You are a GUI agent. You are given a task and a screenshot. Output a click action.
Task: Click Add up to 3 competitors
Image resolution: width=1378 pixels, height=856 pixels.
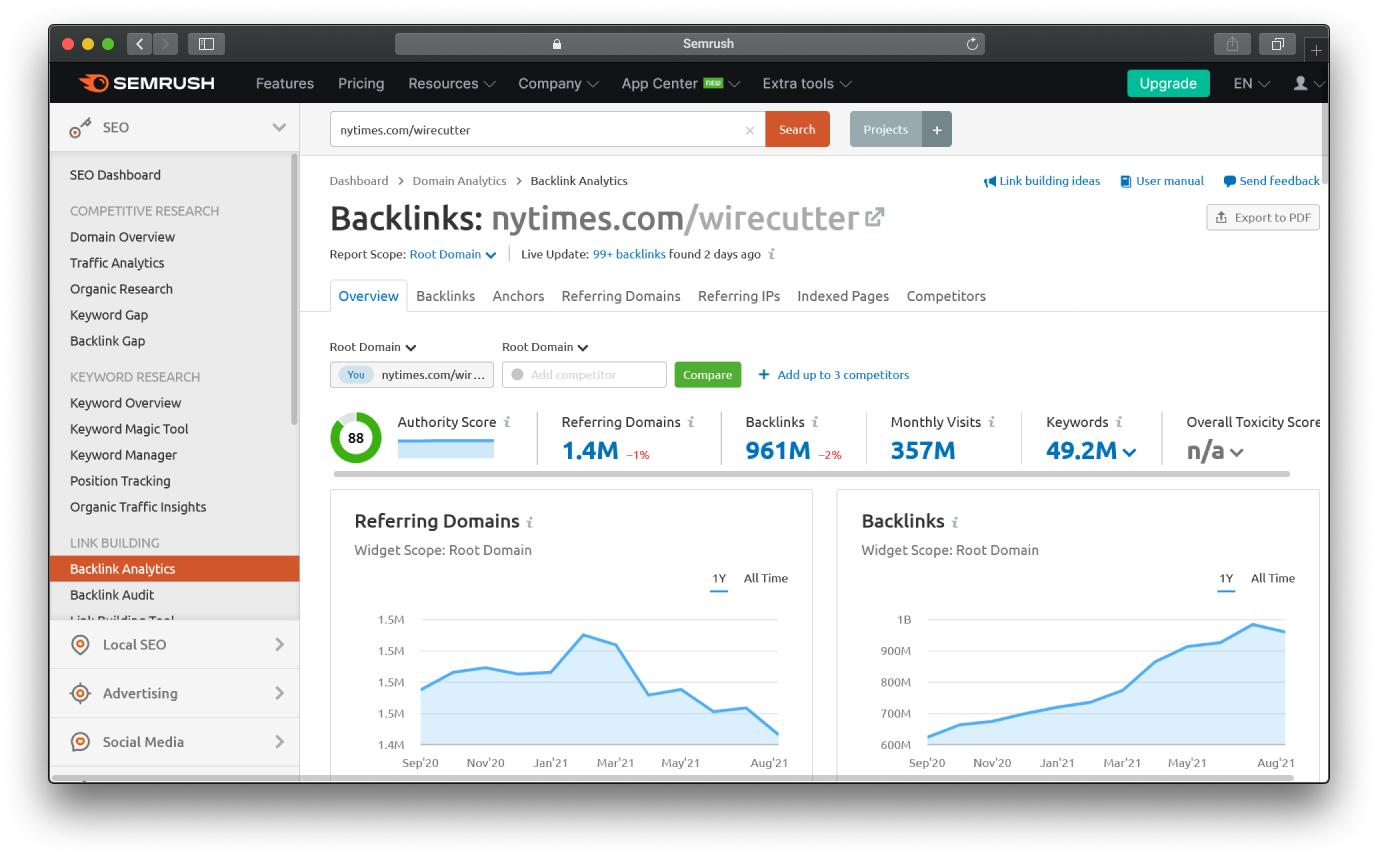834,375
